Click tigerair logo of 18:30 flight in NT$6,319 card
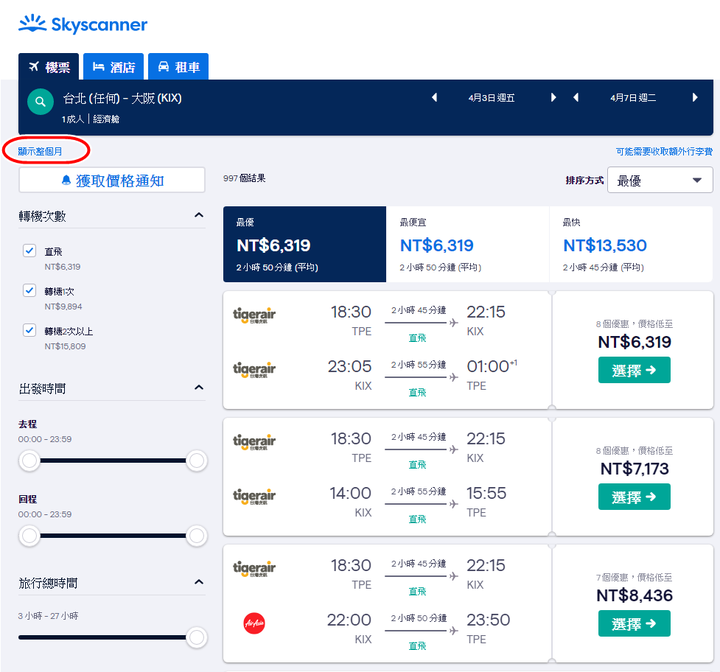The image size is (720, 672). 254,315
